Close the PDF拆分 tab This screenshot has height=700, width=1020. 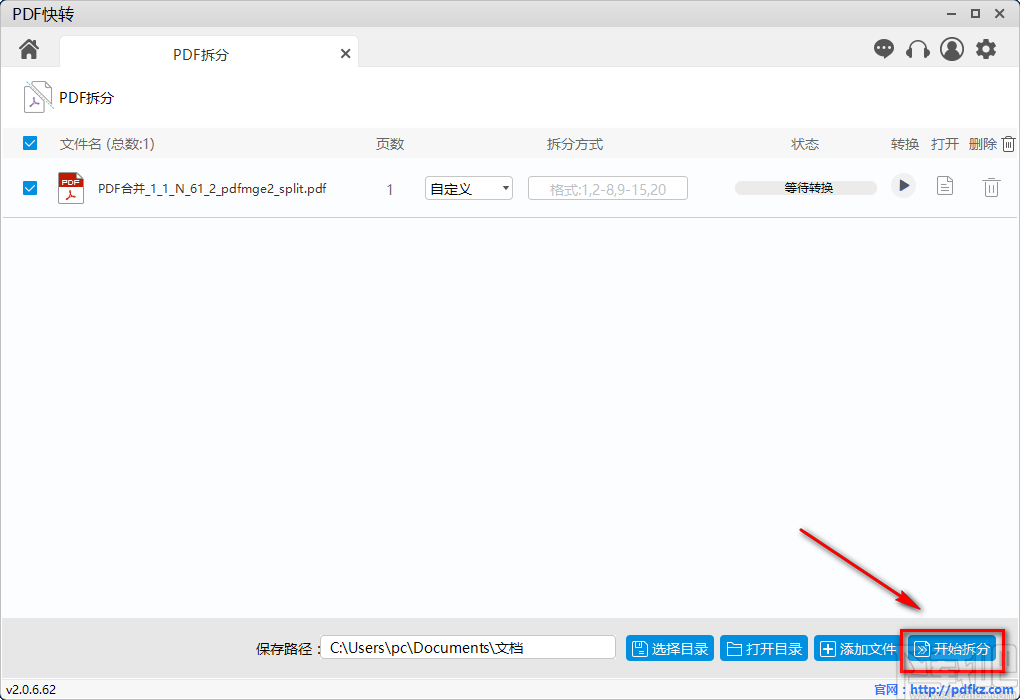[345, 53]
